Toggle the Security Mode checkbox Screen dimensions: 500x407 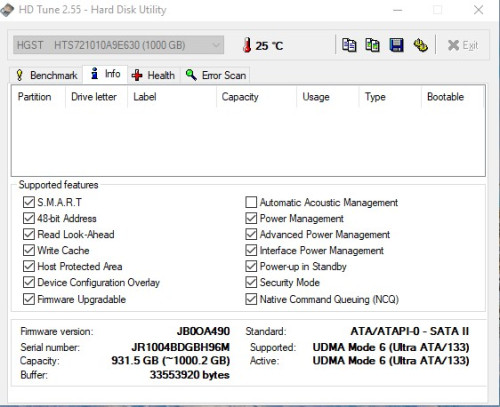[251, 282]
